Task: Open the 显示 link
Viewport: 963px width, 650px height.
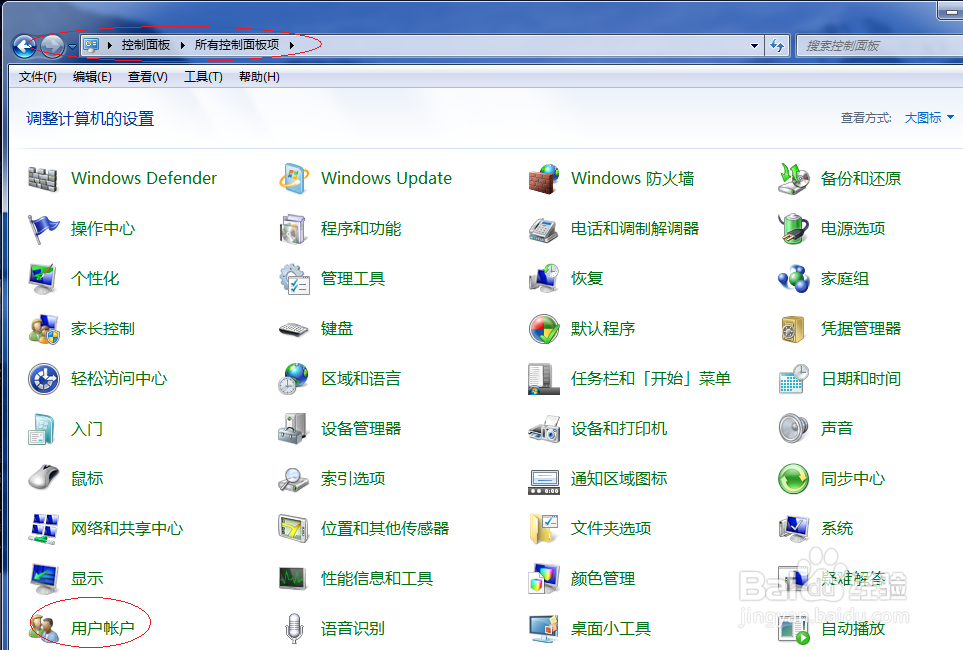Action: (x=87, y=579)
